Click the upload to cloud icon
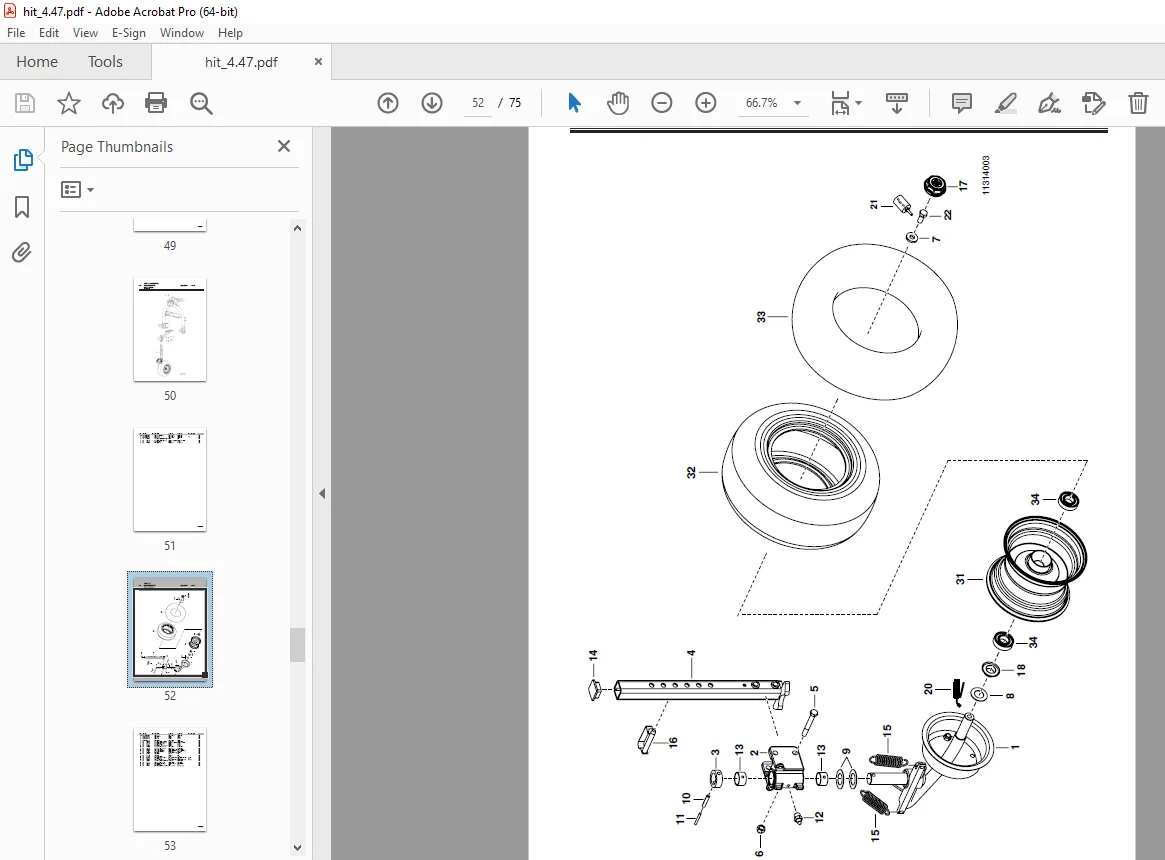 coord(113,103)
